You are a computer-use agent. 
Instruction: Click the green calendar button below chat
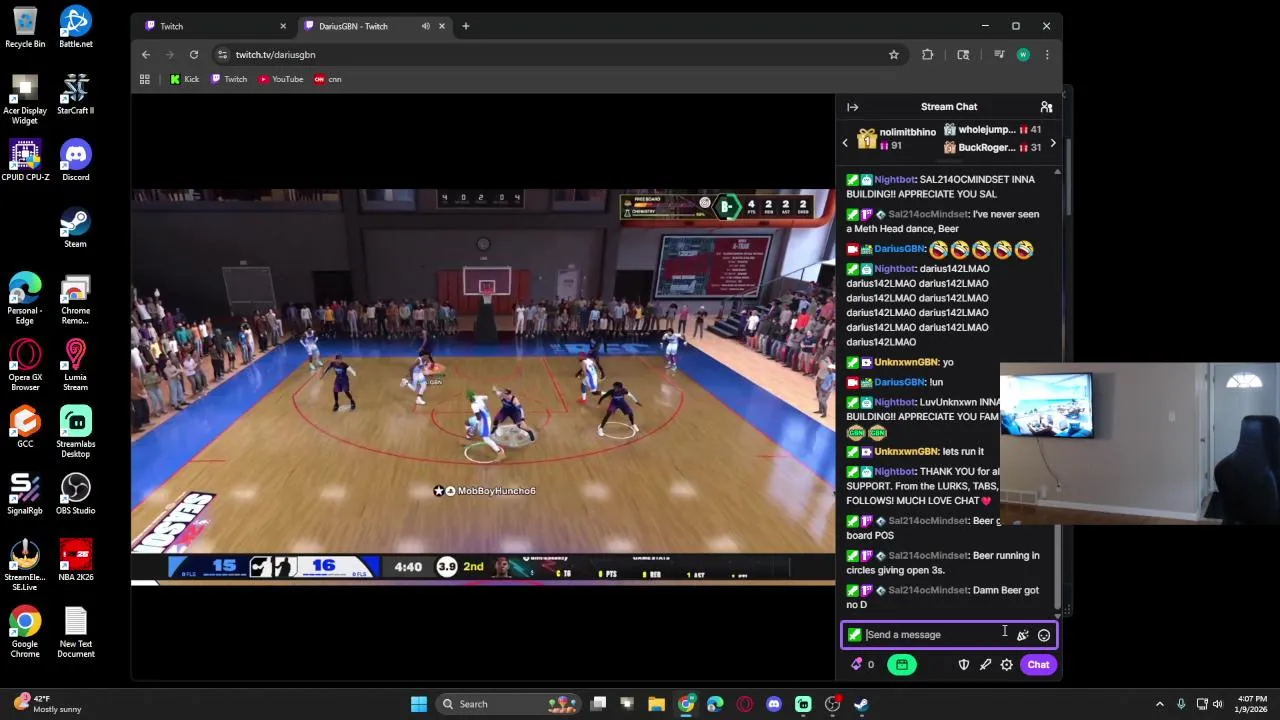click(x=901, y=665)
